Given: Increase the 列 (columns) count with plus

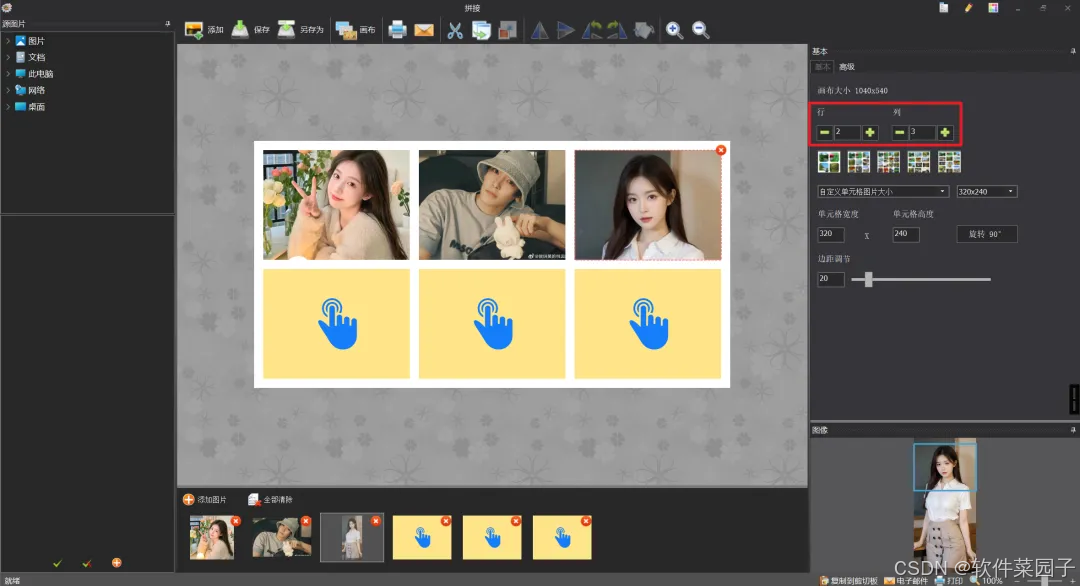Looking at the screenshot, I should click(x=945, y=132).
